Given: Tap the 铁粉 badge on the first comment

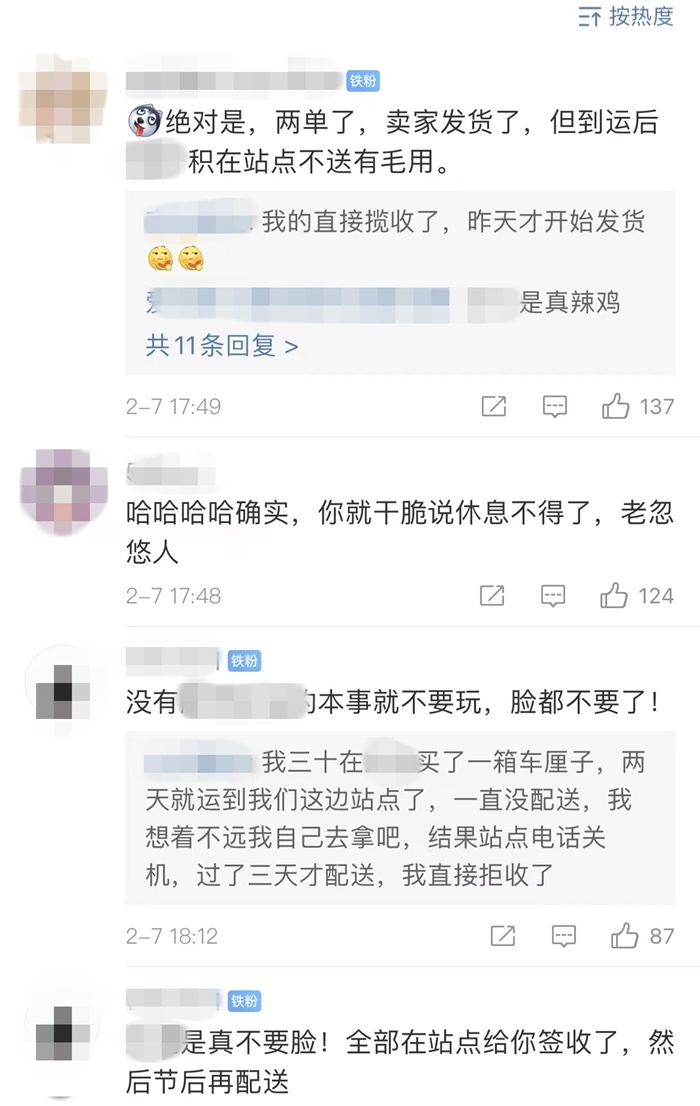Looking at the screenshot, I should pos(363,81).
